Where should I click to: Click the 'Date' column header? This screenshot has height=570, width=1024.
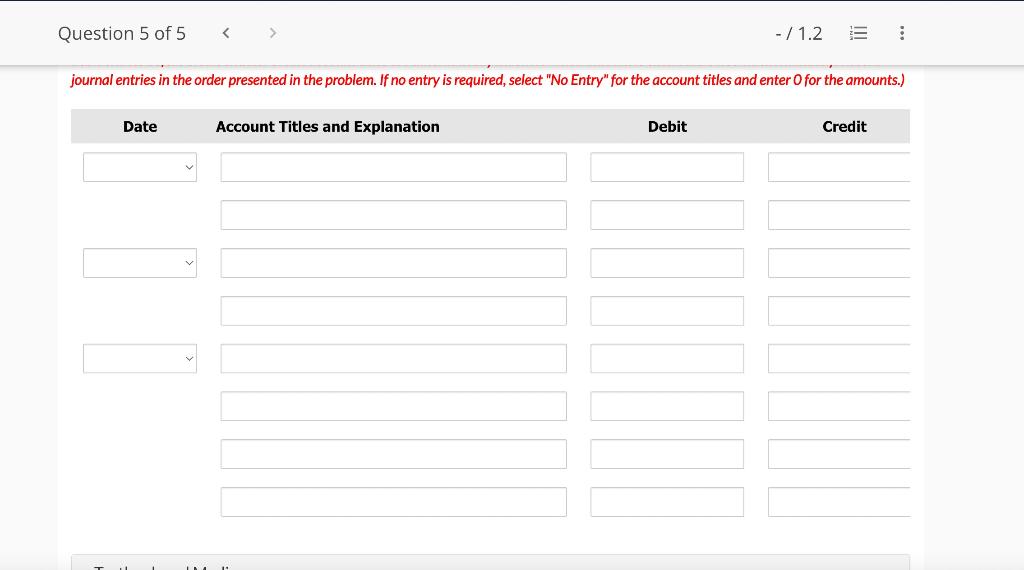[x=140, y=127]
